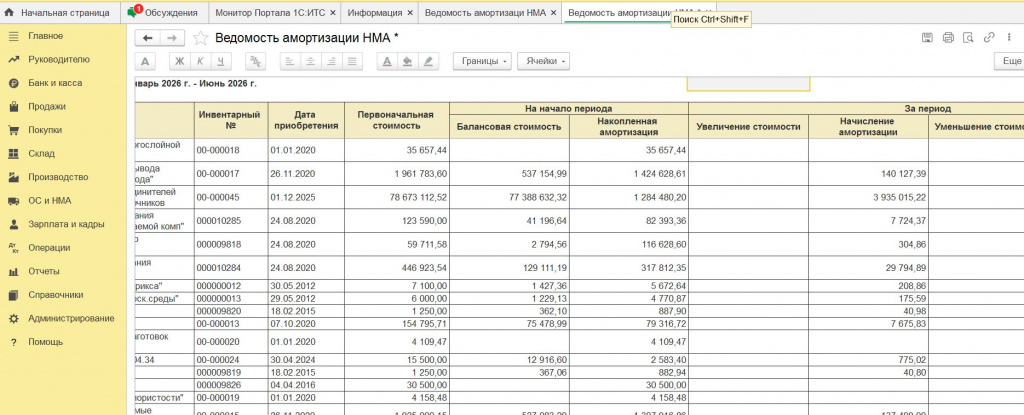
Task: Close the Информация tab
Action: click(409, 12)
